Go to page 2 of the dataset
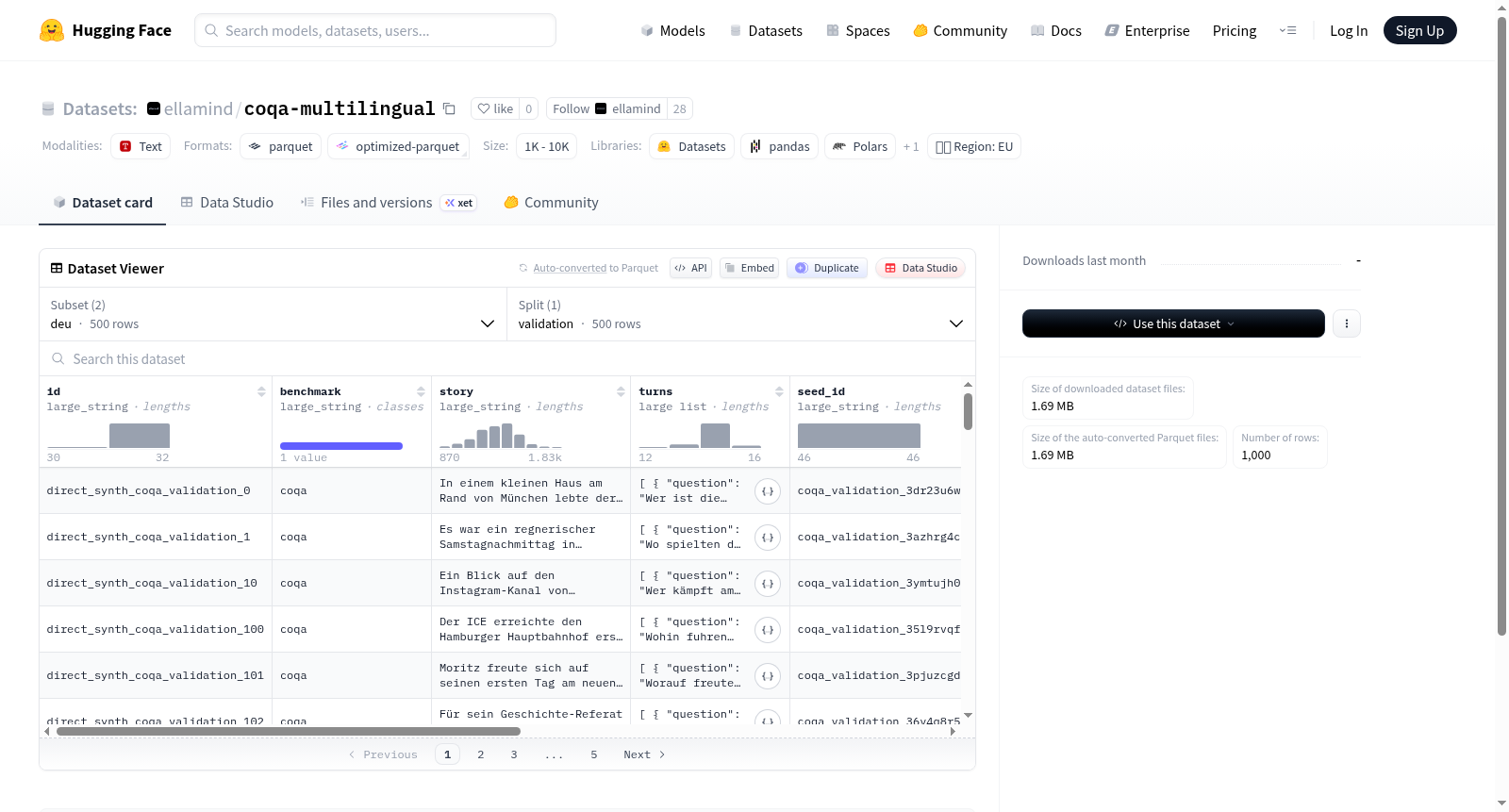Viewport: 1509px width, 812px height. (481, 754)
